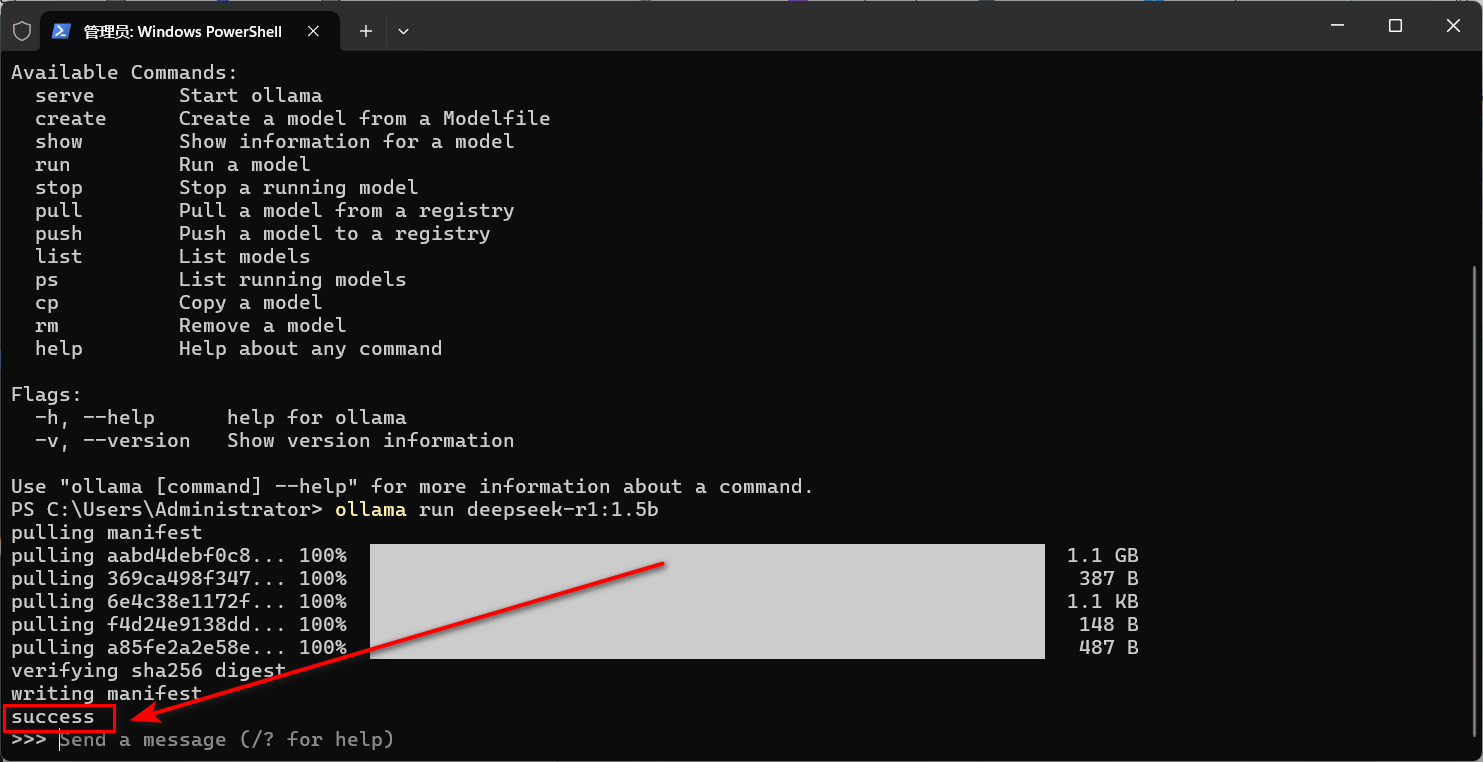The height and width of the screenshot is (762, 1483).
Task: Click the 'rm' command name
Action: pyautogui.click(x=47, y=326)
